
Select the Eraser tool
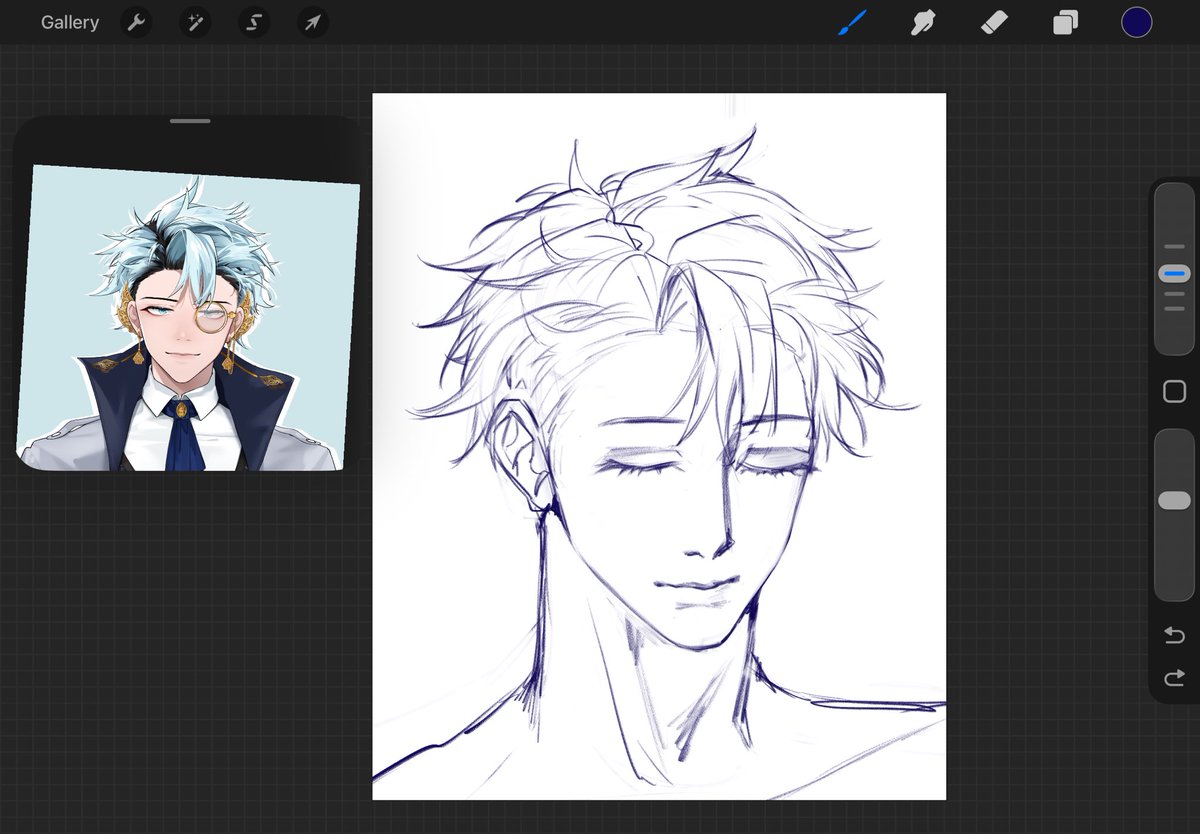[994, 22]
